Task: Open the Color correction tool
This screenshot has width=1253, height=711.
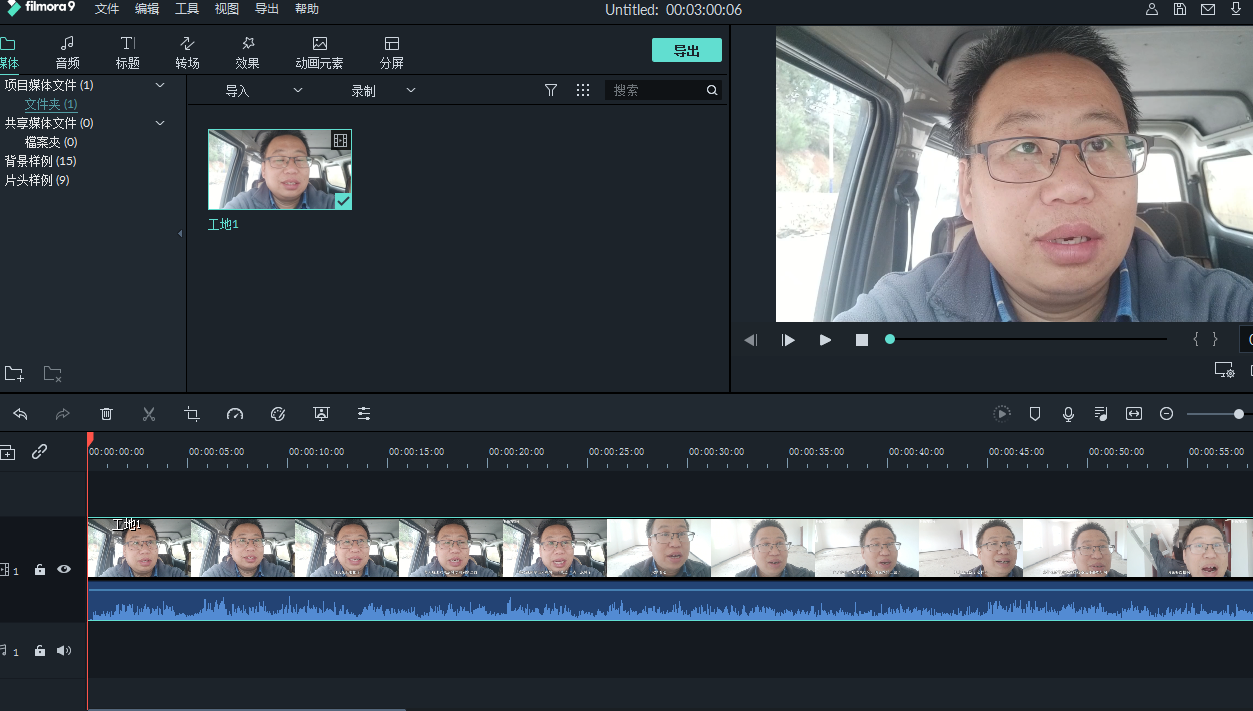Action: coord(278,413)
